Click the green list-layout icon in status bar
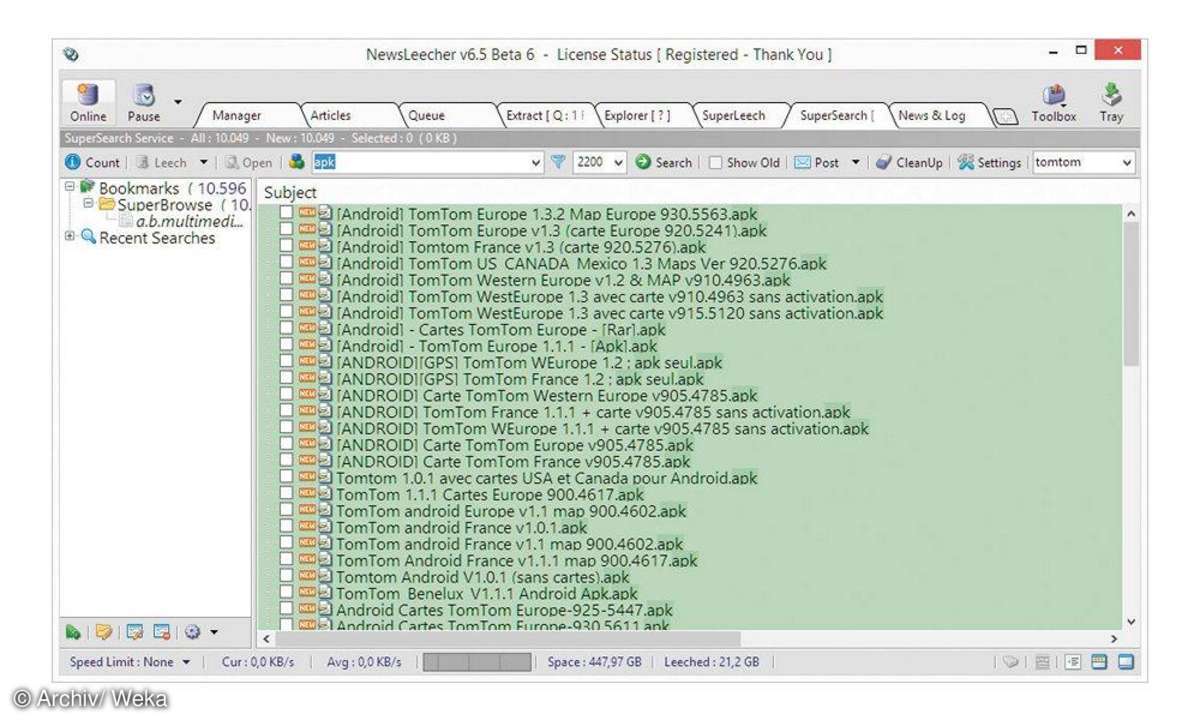The height and width of the screenshot is (720, 1200). (x=1072, y=662)
